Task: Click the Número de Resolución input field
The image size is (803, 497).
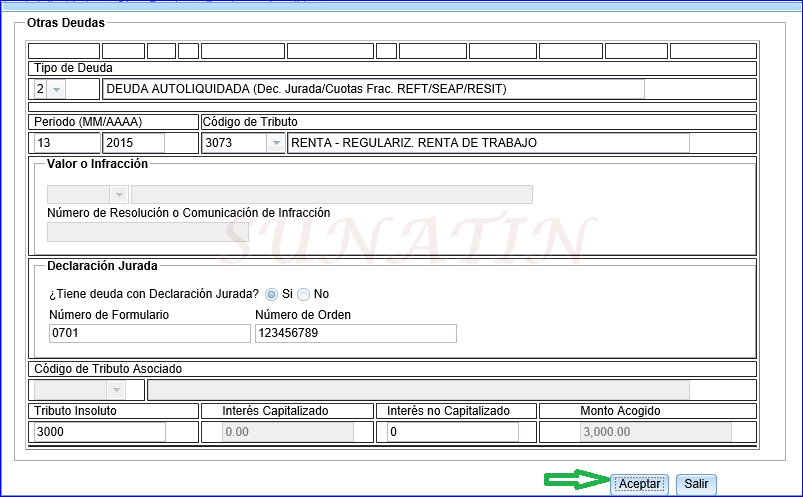Action: (x=133, y=232)
